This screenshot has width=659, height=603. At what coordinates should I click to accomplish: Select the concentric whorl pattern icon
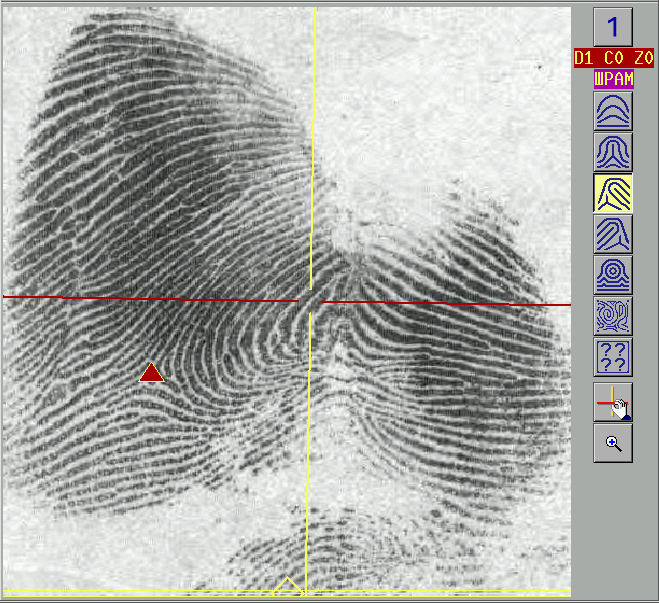click(x=613, y=275)
